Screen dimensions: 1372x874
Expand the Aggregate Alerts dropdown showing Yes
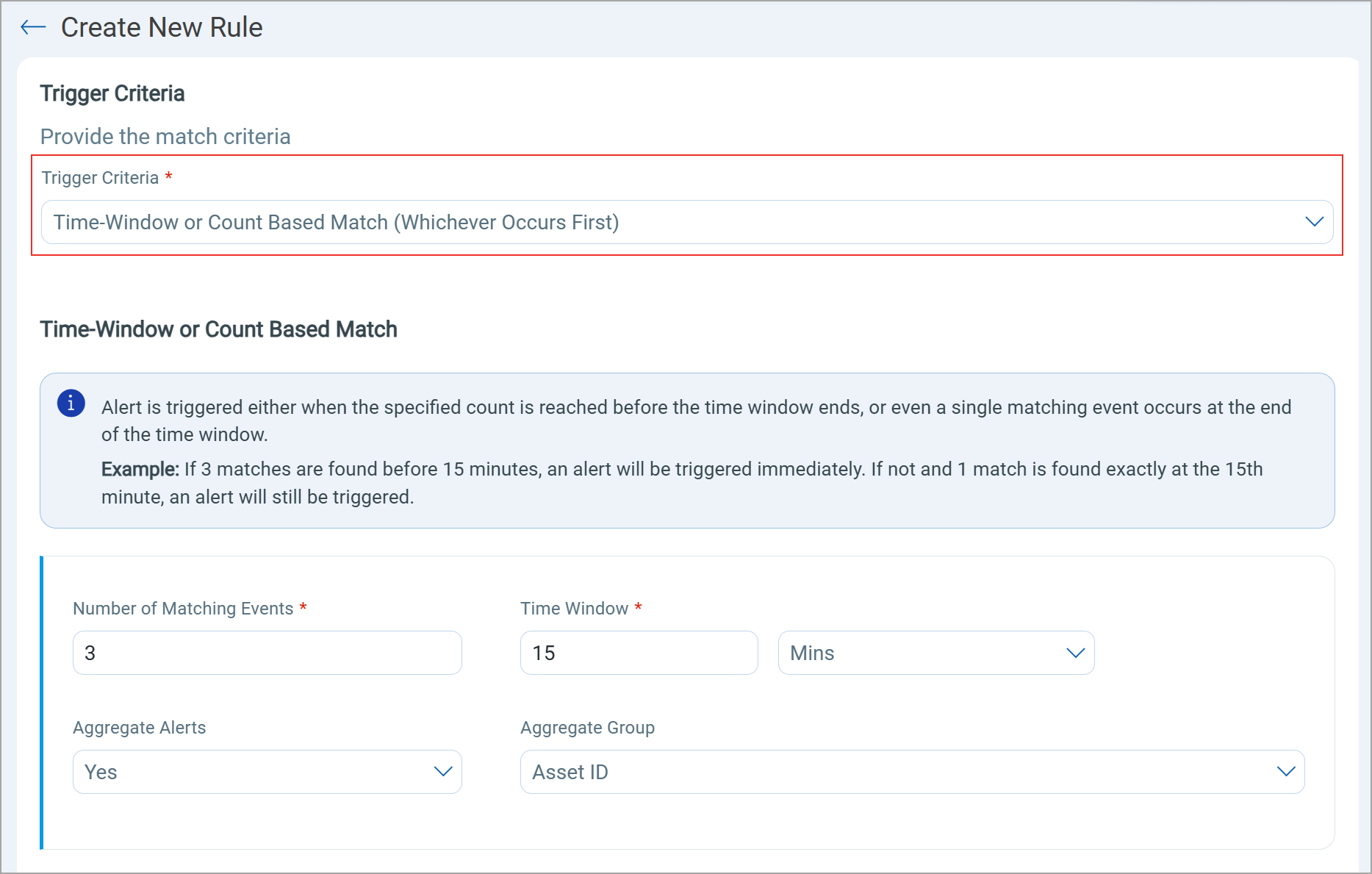[x=267, y=772]
